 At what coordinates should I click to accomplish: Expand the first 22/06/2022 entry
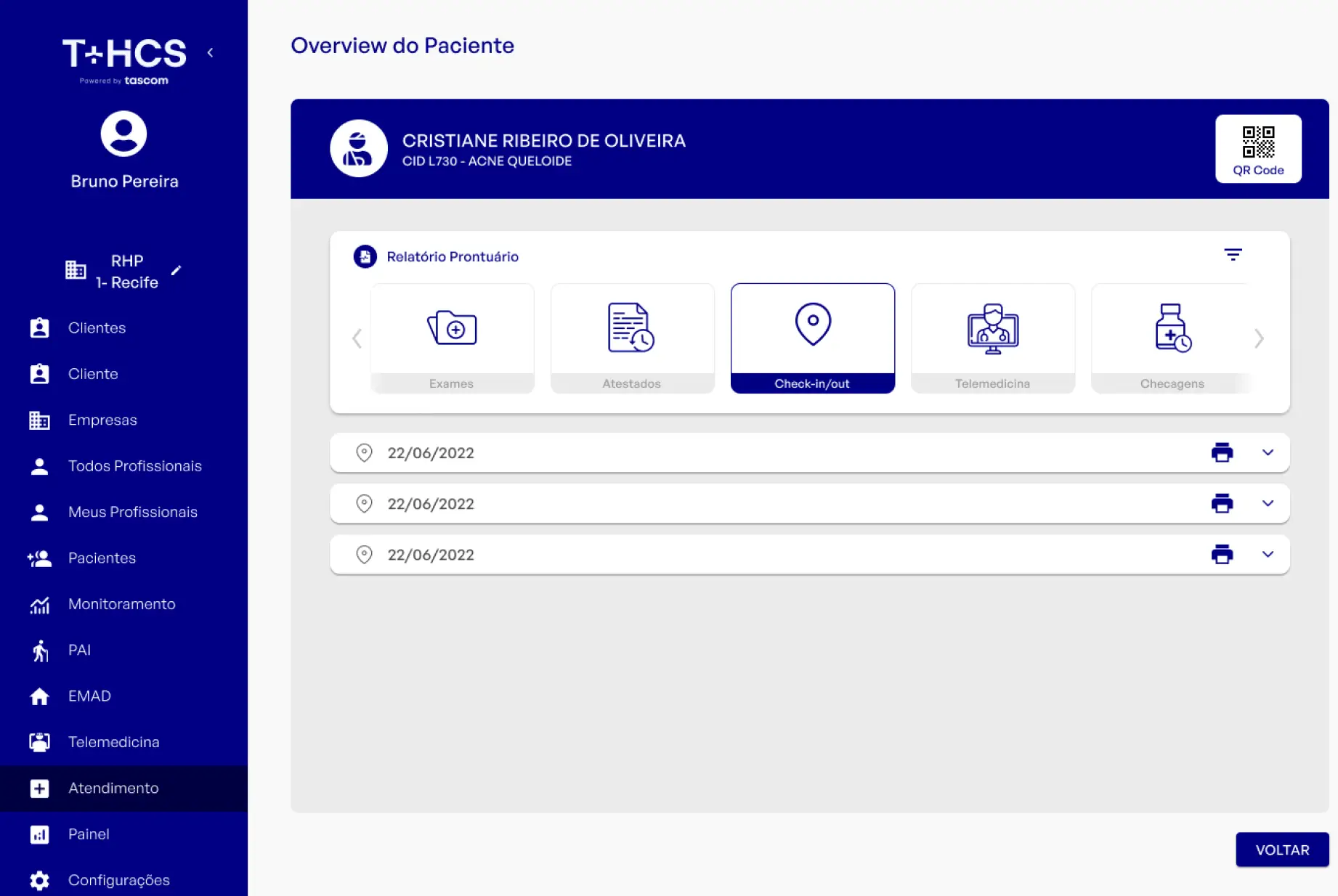pyautogui.click(x=1268, y=452)
